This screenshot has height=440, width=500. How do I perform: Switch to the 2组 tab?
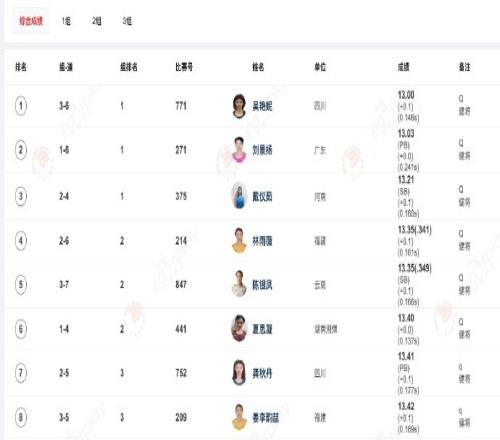[97, 21]
